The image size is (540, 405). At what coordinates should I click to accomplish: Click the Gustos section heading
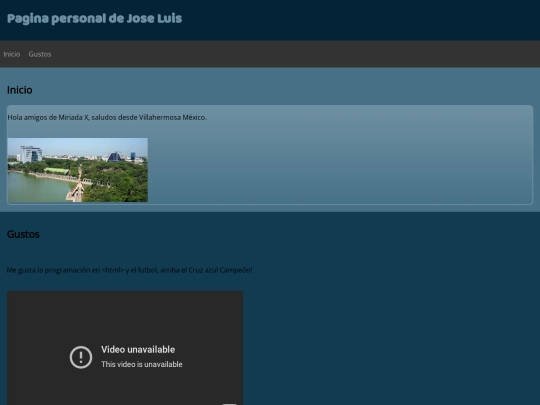click(23, 234)
